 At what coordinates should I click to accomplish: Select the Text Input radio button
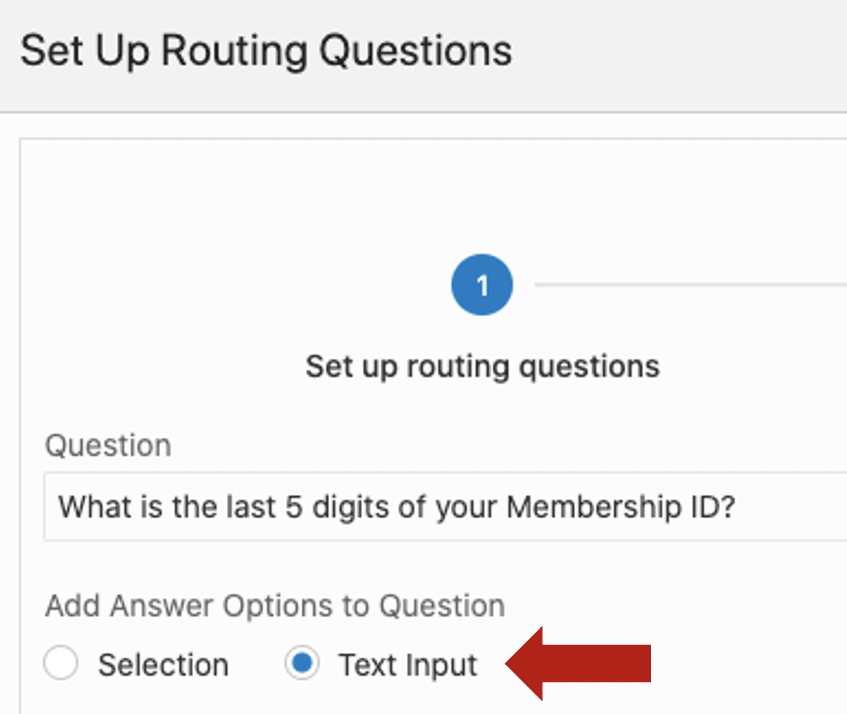(x=301, y=664)
